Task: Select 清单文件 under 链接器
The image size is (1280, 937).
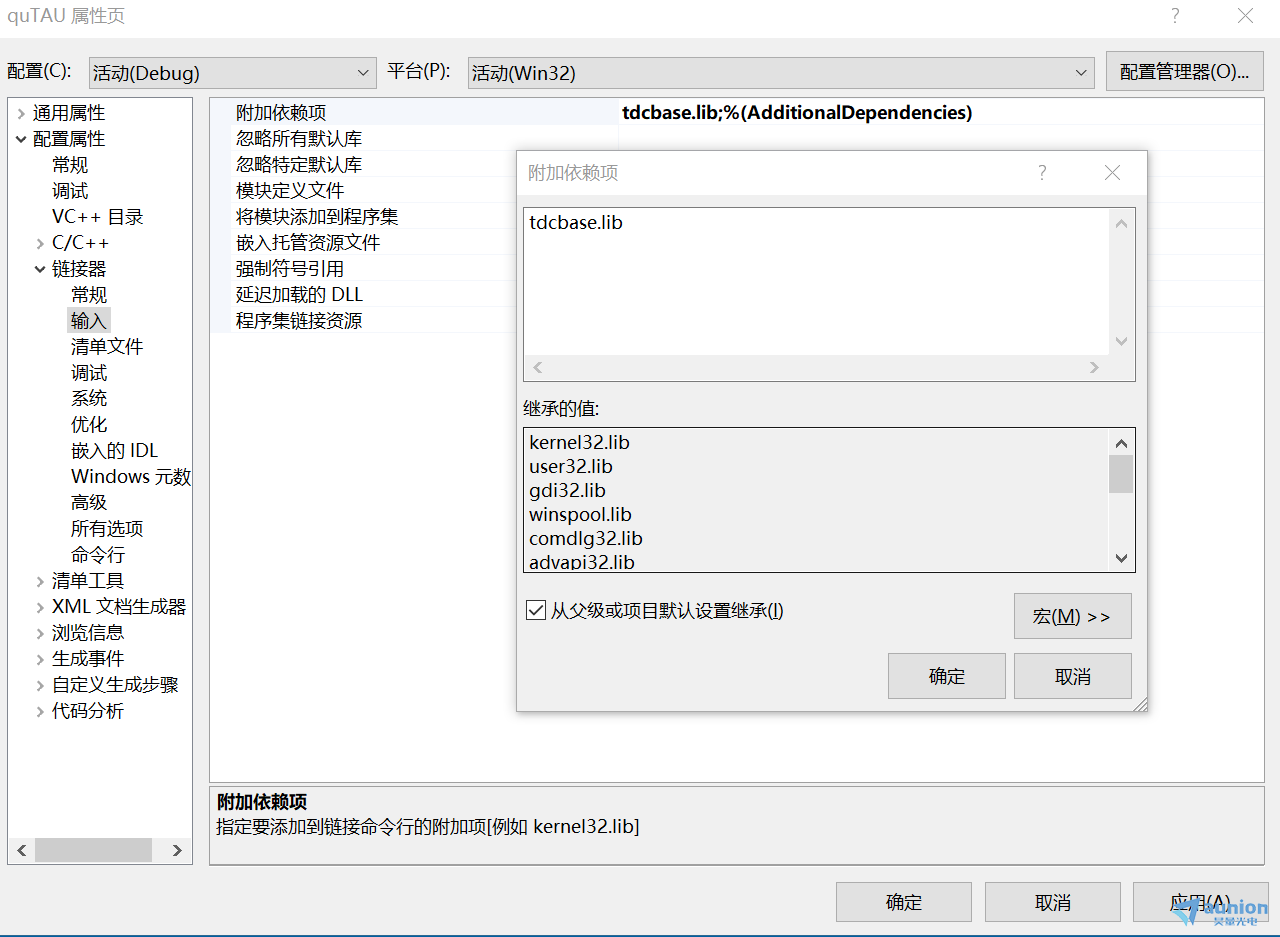Action: coord(107,347)
